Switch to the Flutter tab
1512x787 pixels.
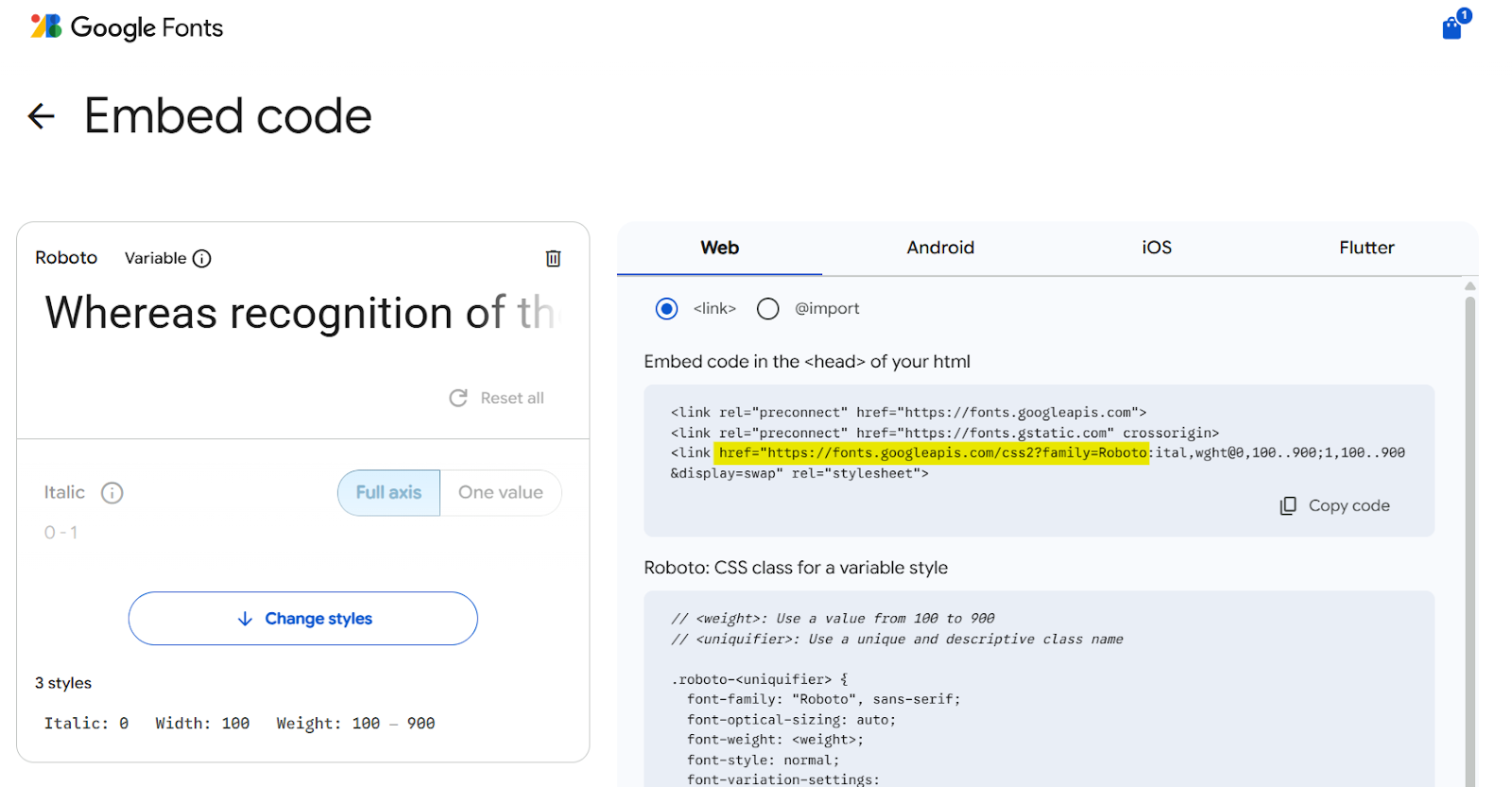tap(1366, 248)
